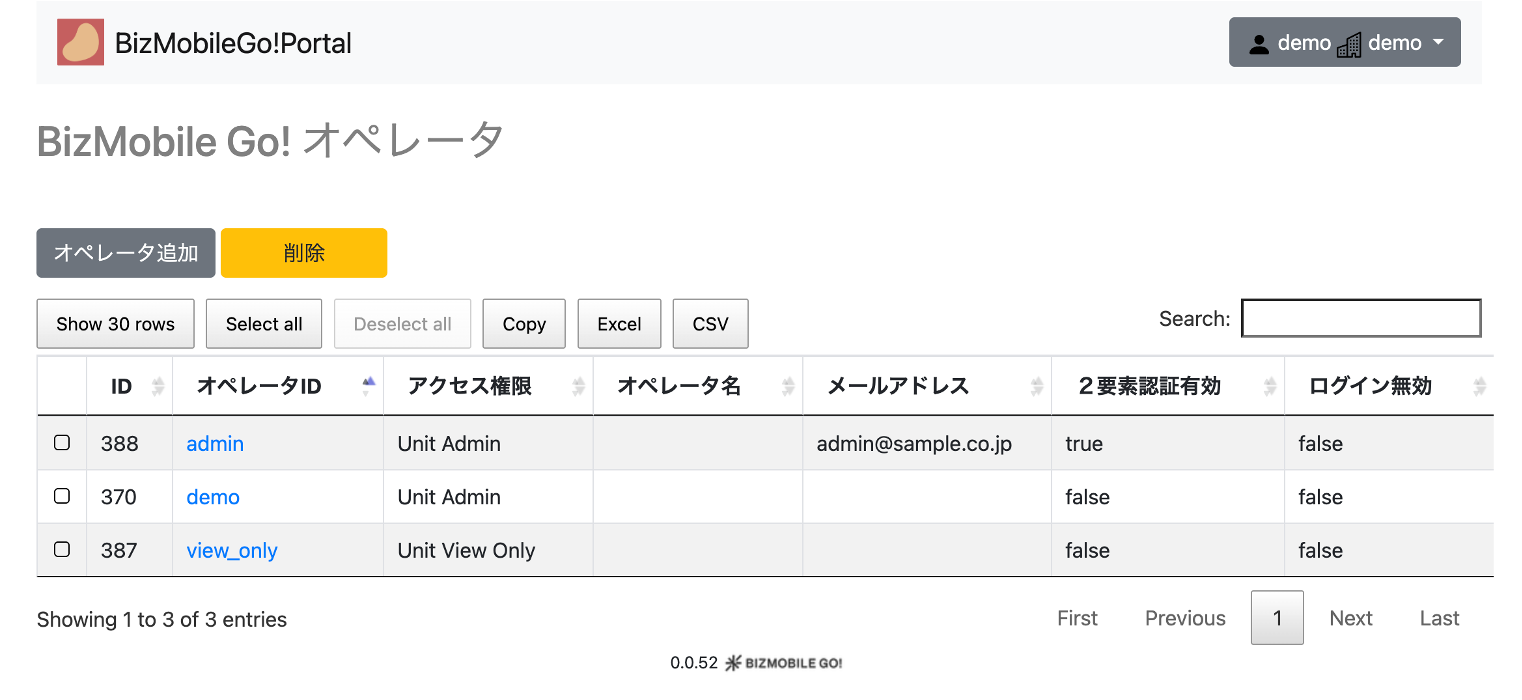Click sort icon on ログイン無効 column

[x=1479, y=387]
